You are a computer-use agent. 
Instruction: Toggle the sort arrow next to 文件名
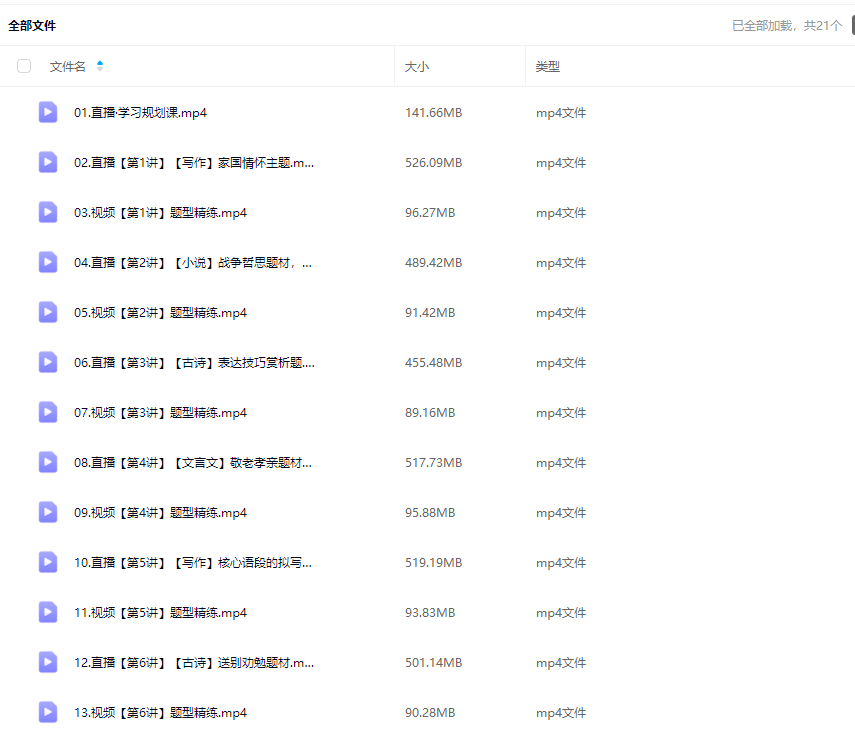click(x=100, y=66)
